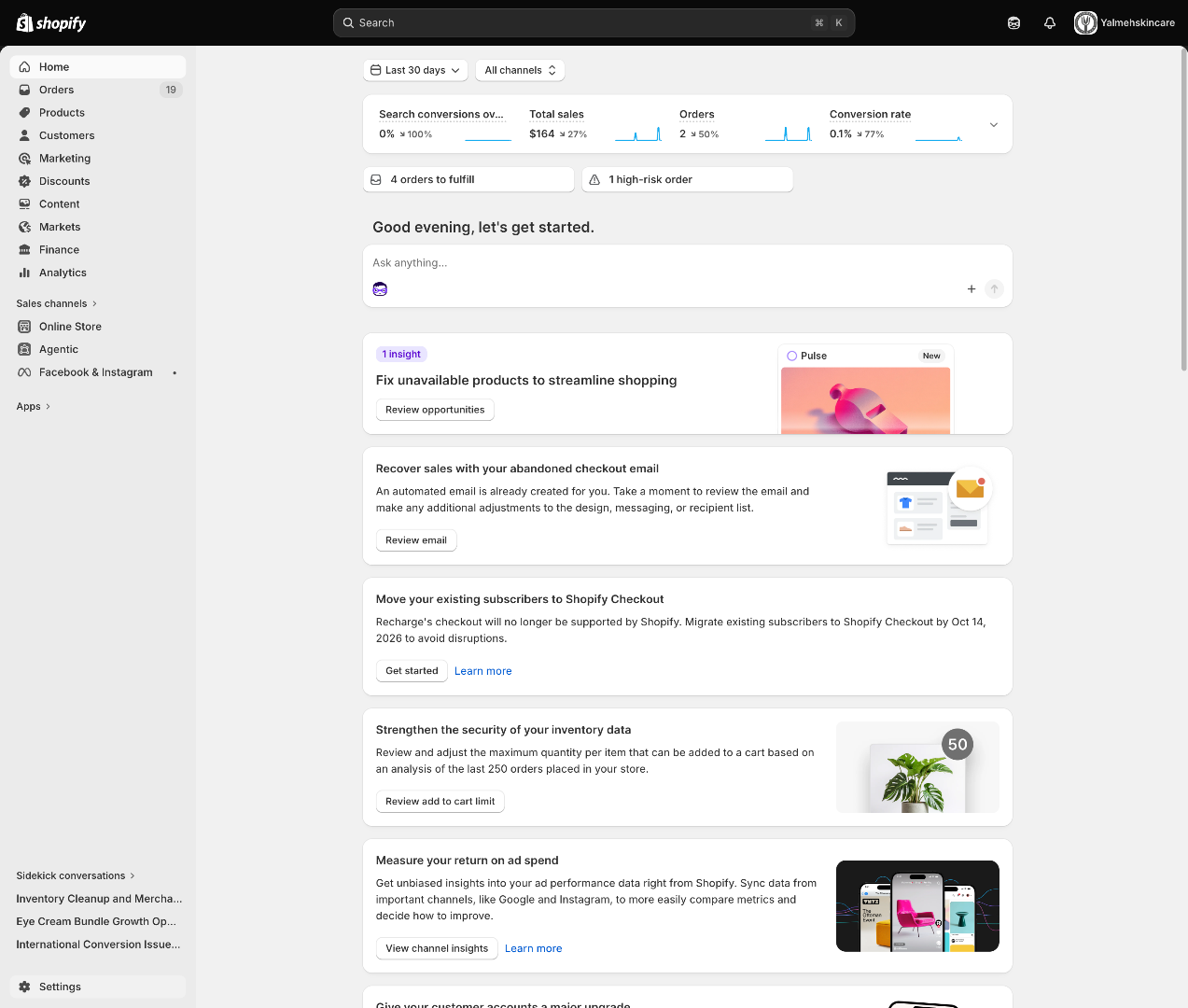
Task: Click the Sidekick avatar icon under Ask anything
Action: [x=380, y=289]
